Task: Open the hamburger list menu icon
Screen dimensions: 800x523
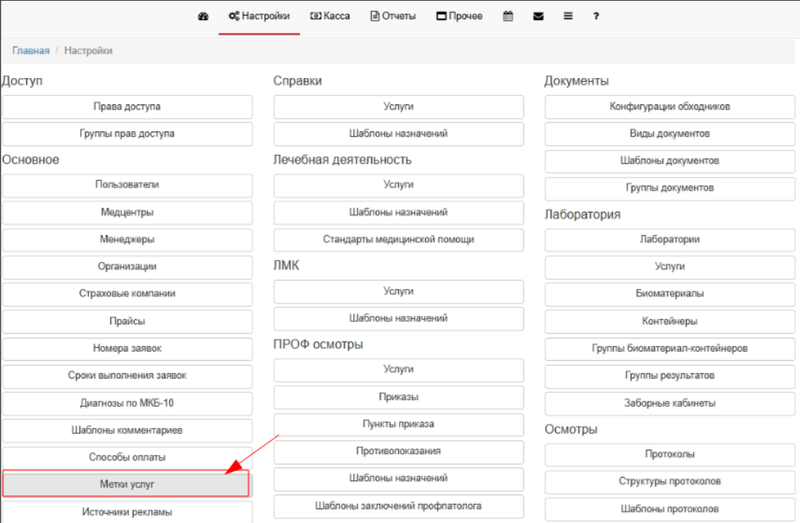Action: [x=568, y=17]
